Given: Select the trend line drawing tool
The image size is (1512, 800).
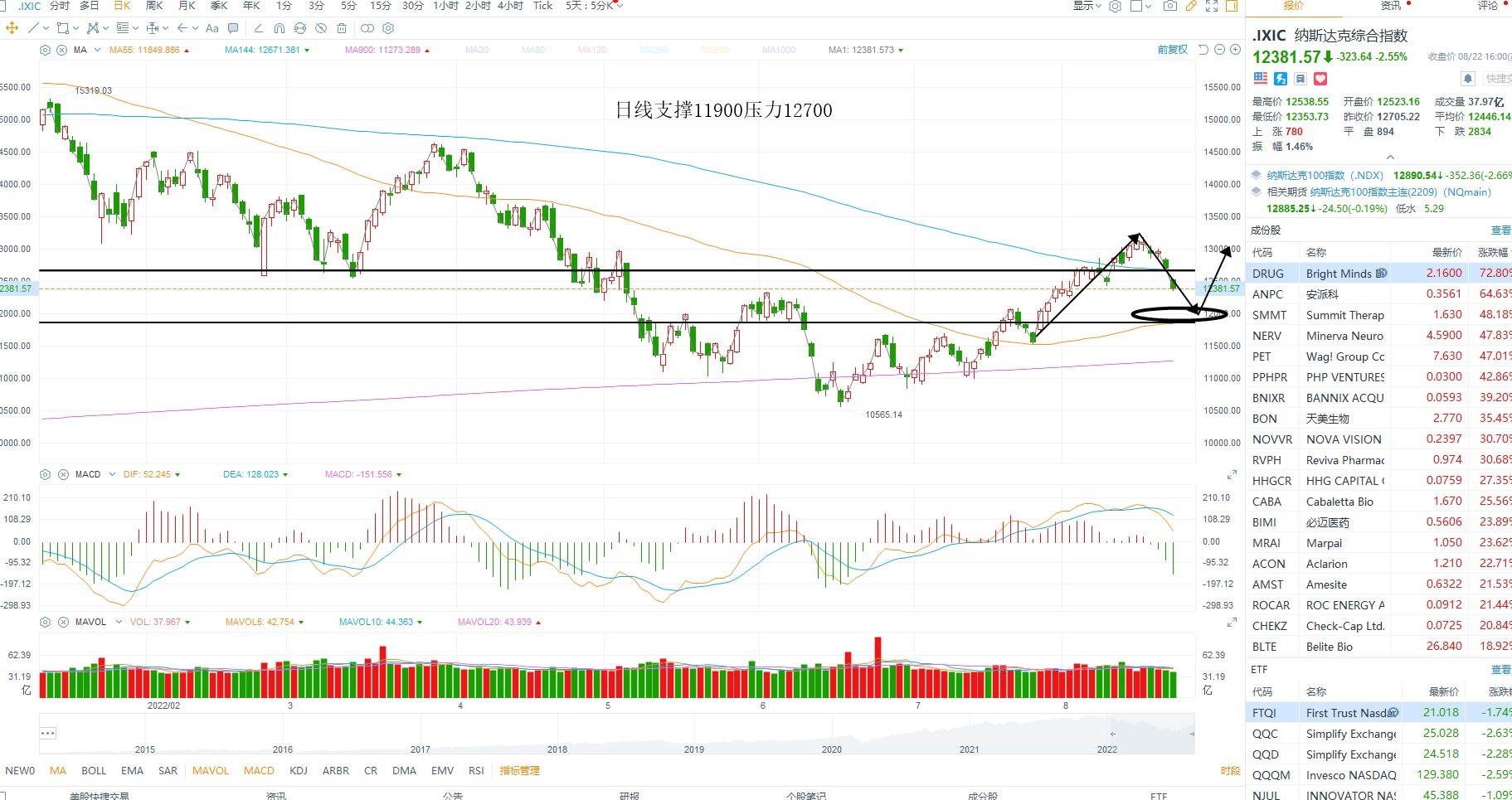Looking at the screenshot, I should point(33,28).
